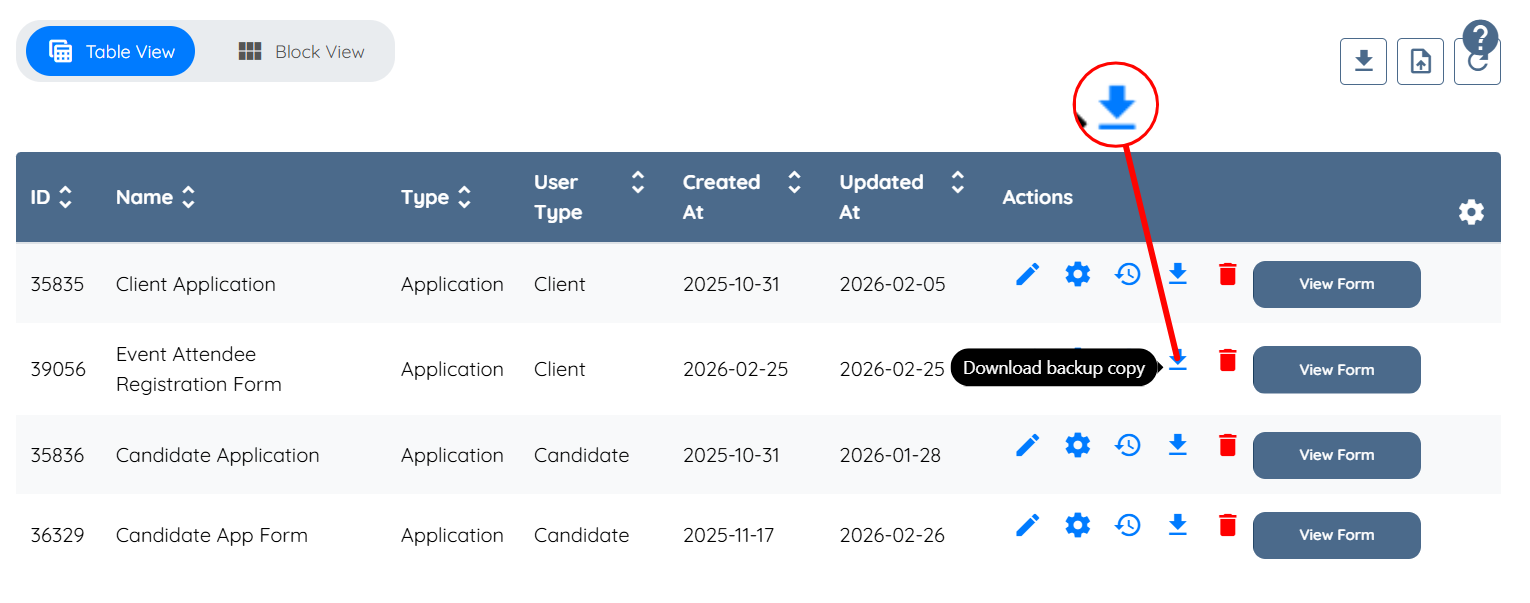View Form for Candidate App Form
The height and width of the screenshot is (603, 1530).
click(1336, 535)
